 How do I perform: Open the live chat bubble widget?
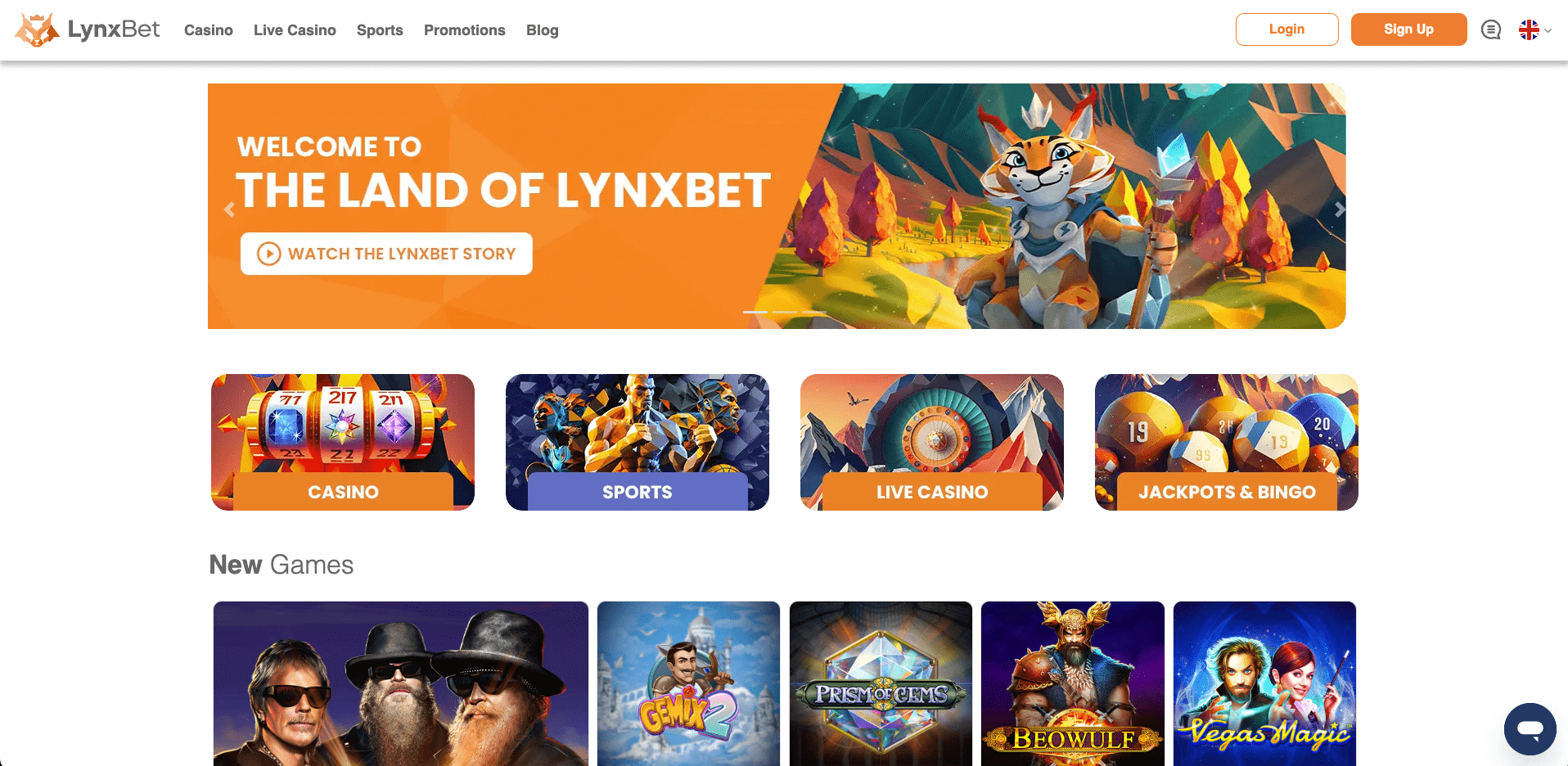coord(1530,728)
